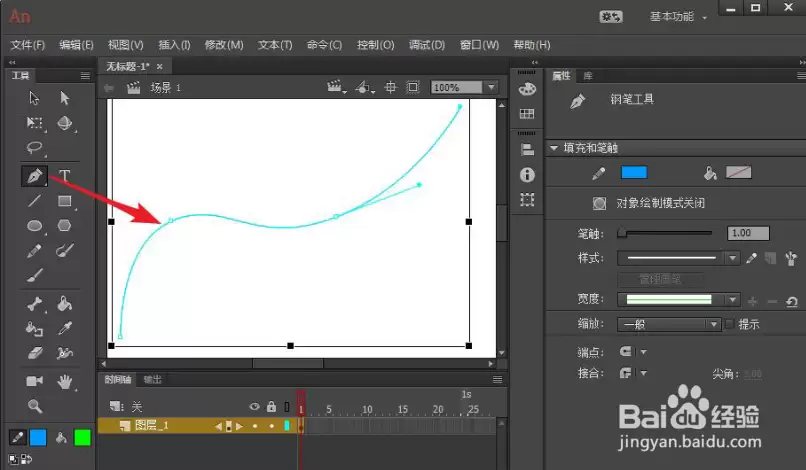Select the Lasso tool
The image size is (806, 470).
click(34, 148)
